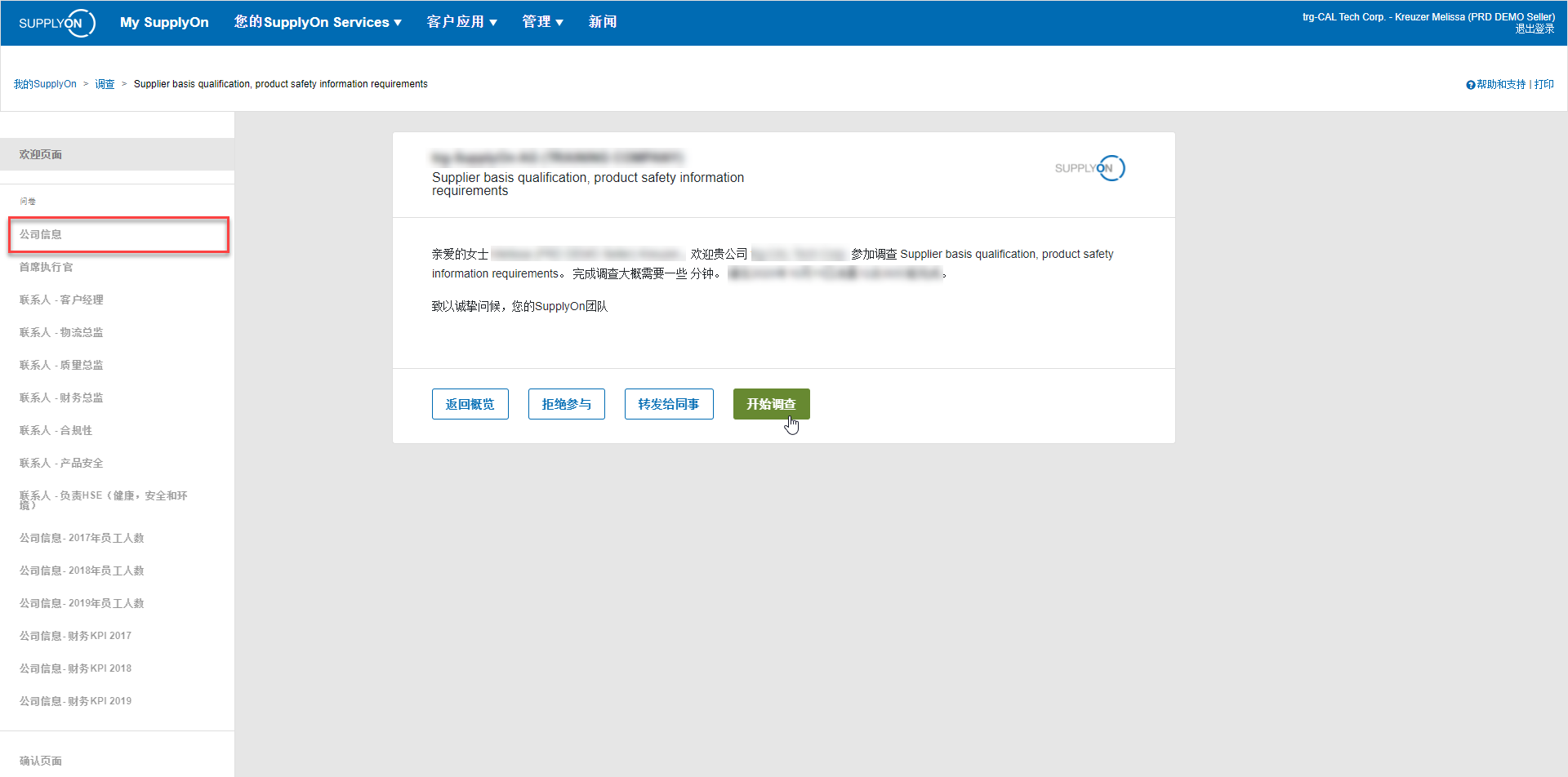The height and width of the screenshot is (777, 1568).
Task: Click the SupplyOn logo in the top bar
Action: 56,23
